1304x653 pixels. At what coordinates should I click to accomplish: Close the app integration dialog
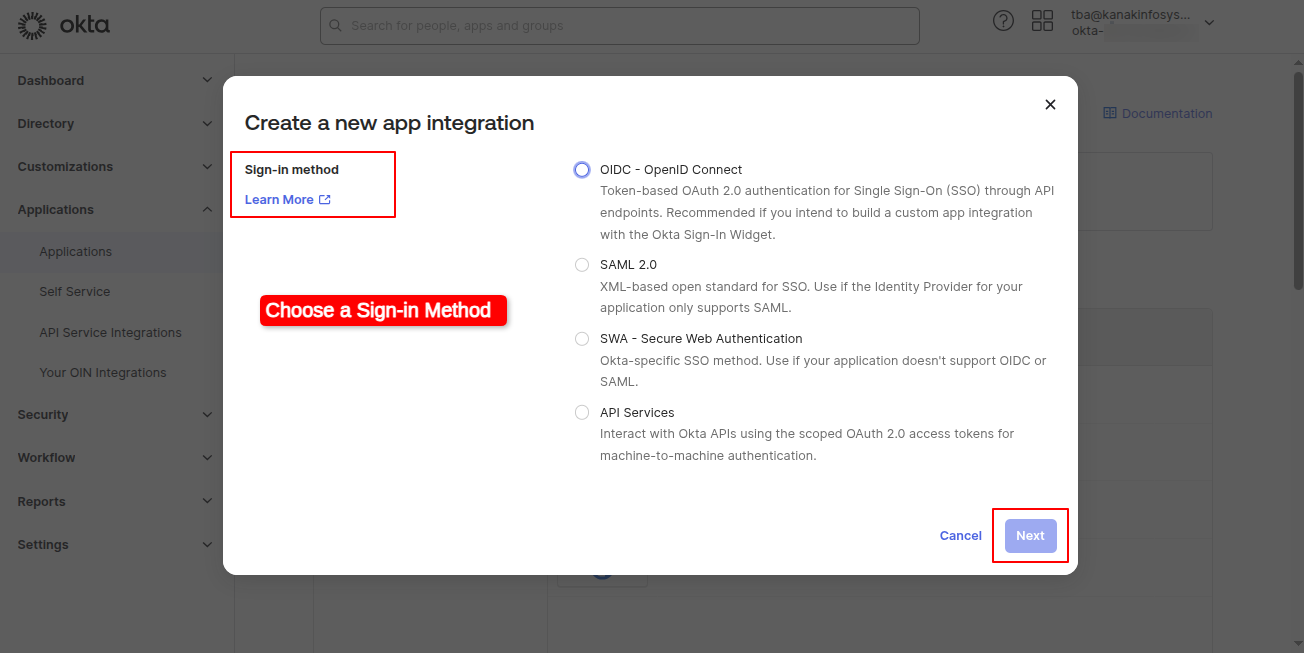1050,104
